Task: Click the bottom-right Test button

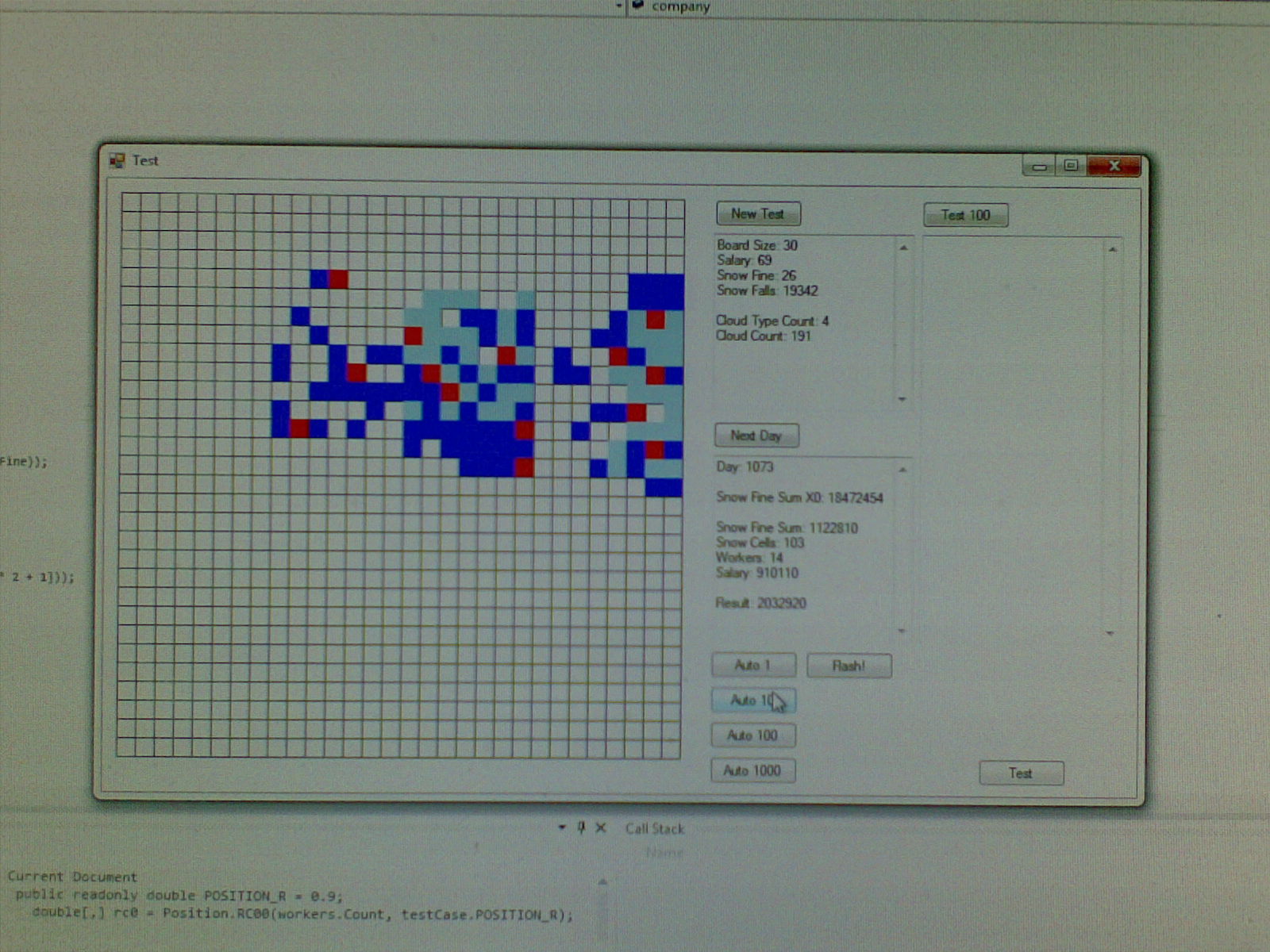Action: pos(1021,773)
